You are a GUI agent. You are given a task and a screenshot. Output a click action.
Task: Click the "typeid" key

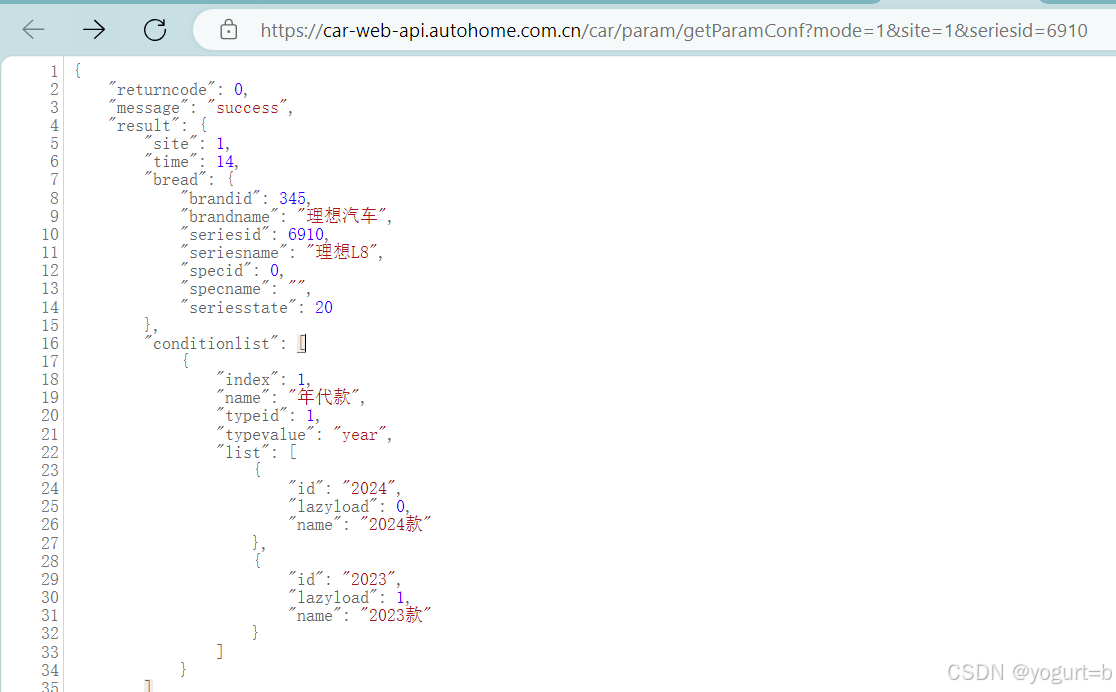253,416
